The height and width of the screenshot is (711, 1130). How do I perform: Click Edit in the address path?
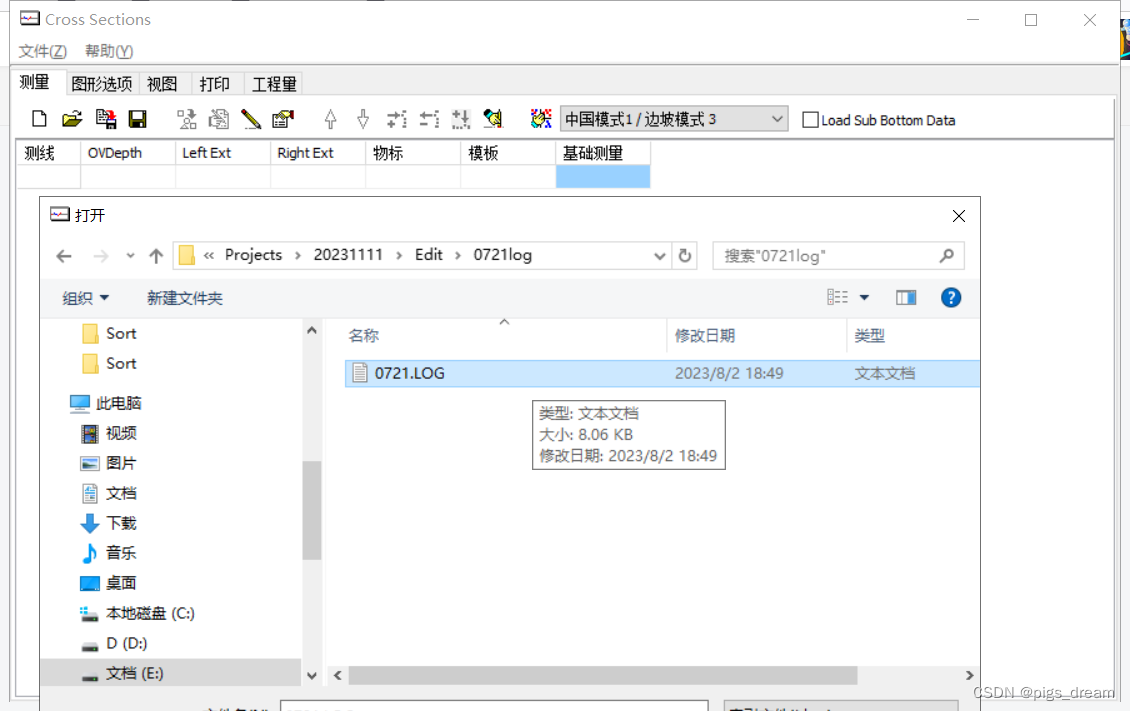(x=429, y=255)
